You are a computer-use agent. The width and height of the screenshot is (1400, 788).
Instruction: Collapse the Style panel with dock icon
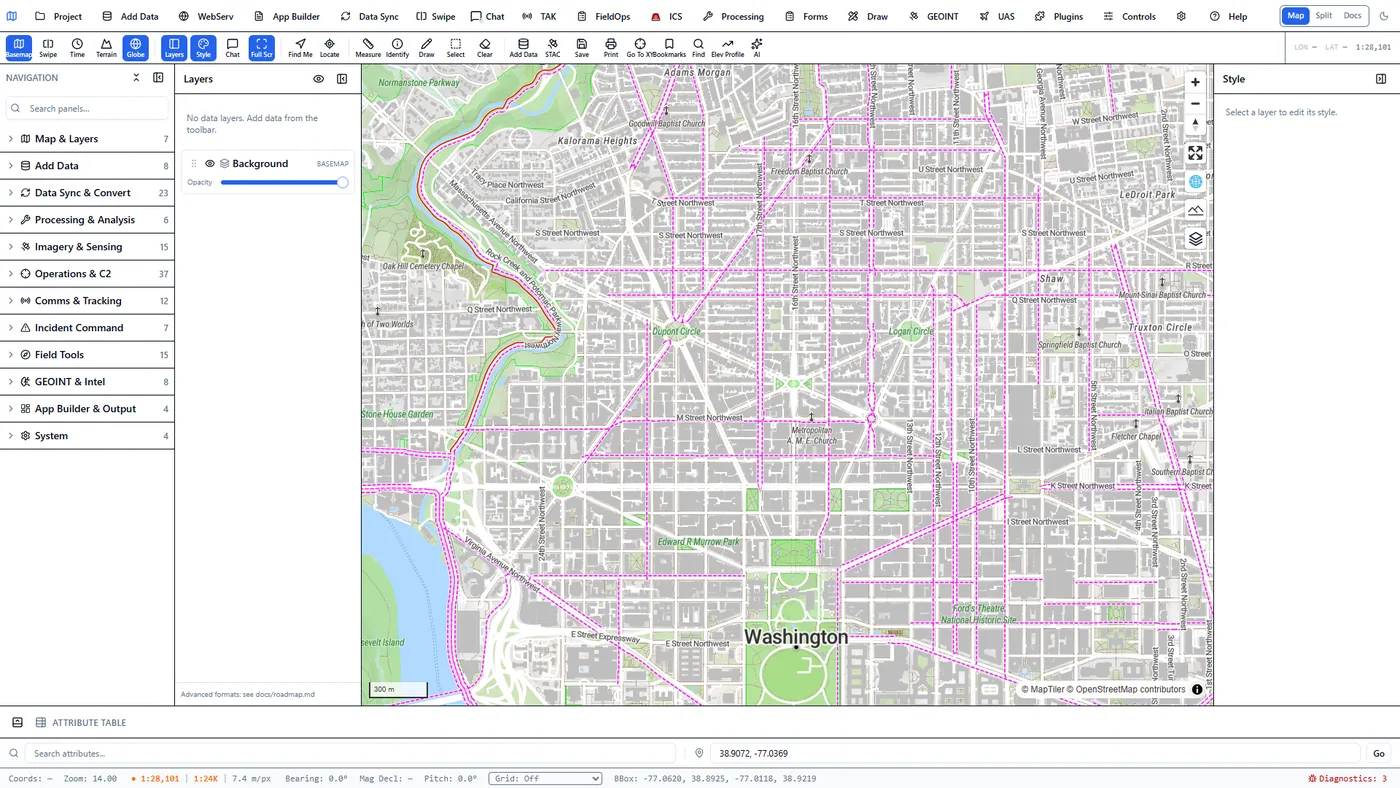point(1381,79)
